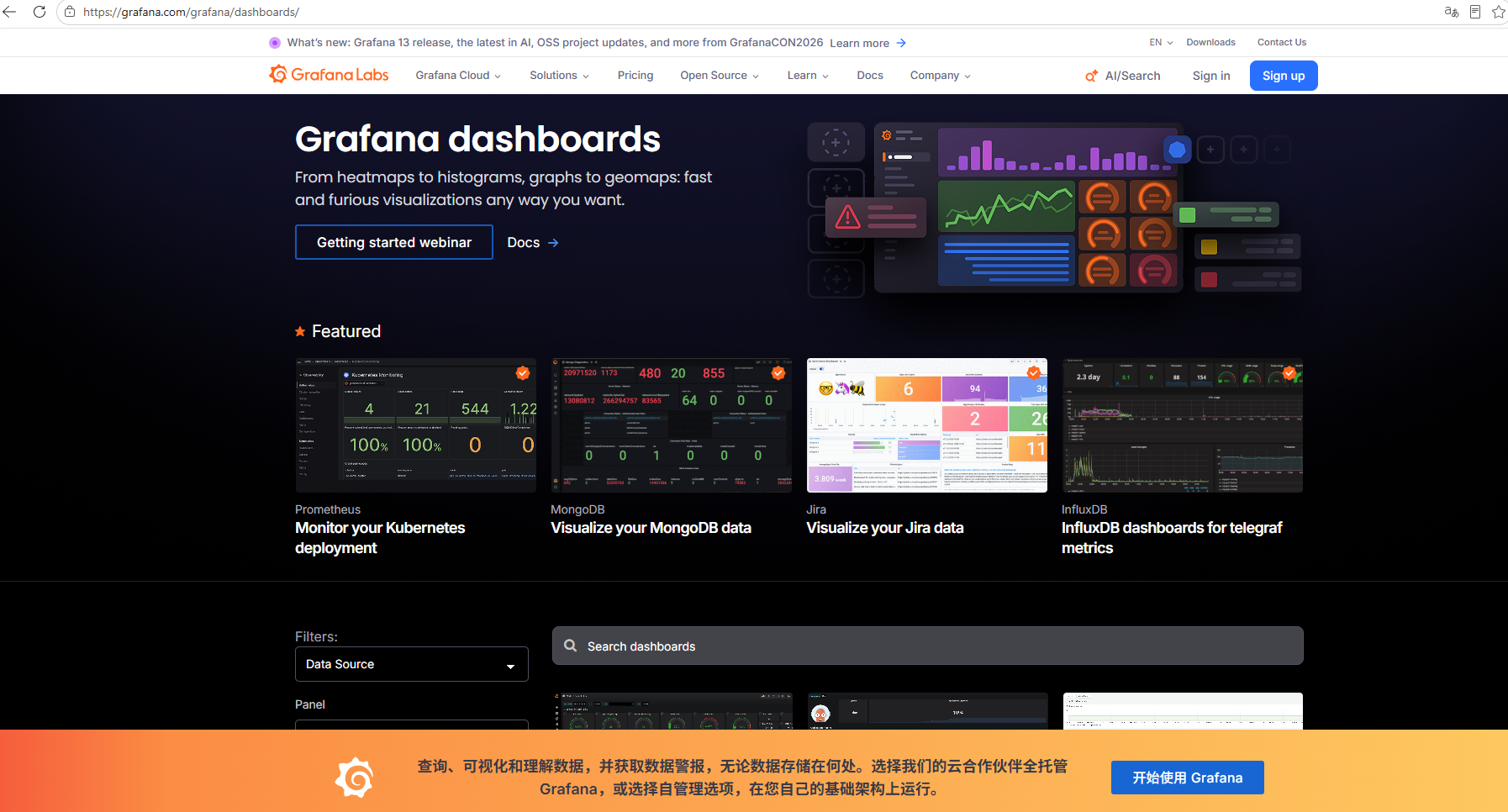1508x812 pixels.
Task: Open Monitor your Kubernetes deployment link
Action: pyautogui.click(x=380, y=538)
